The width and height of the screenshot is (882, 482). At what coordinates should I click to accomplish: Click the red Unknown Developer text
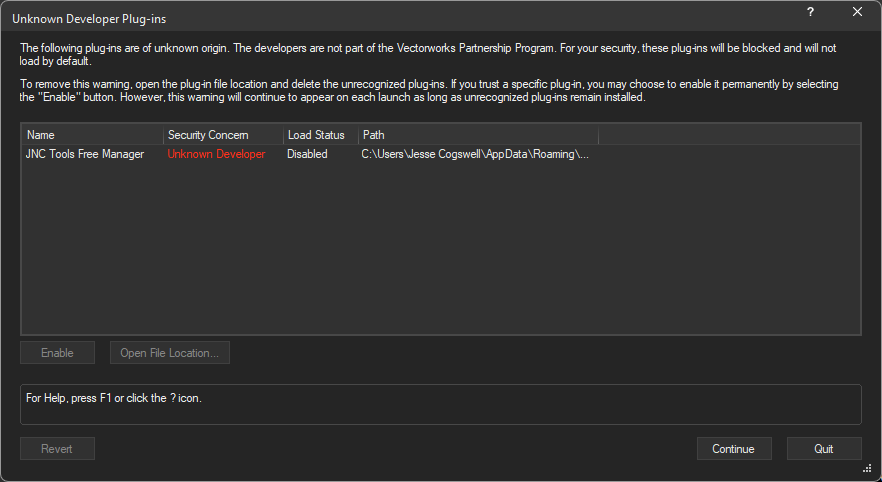(216, 154)
